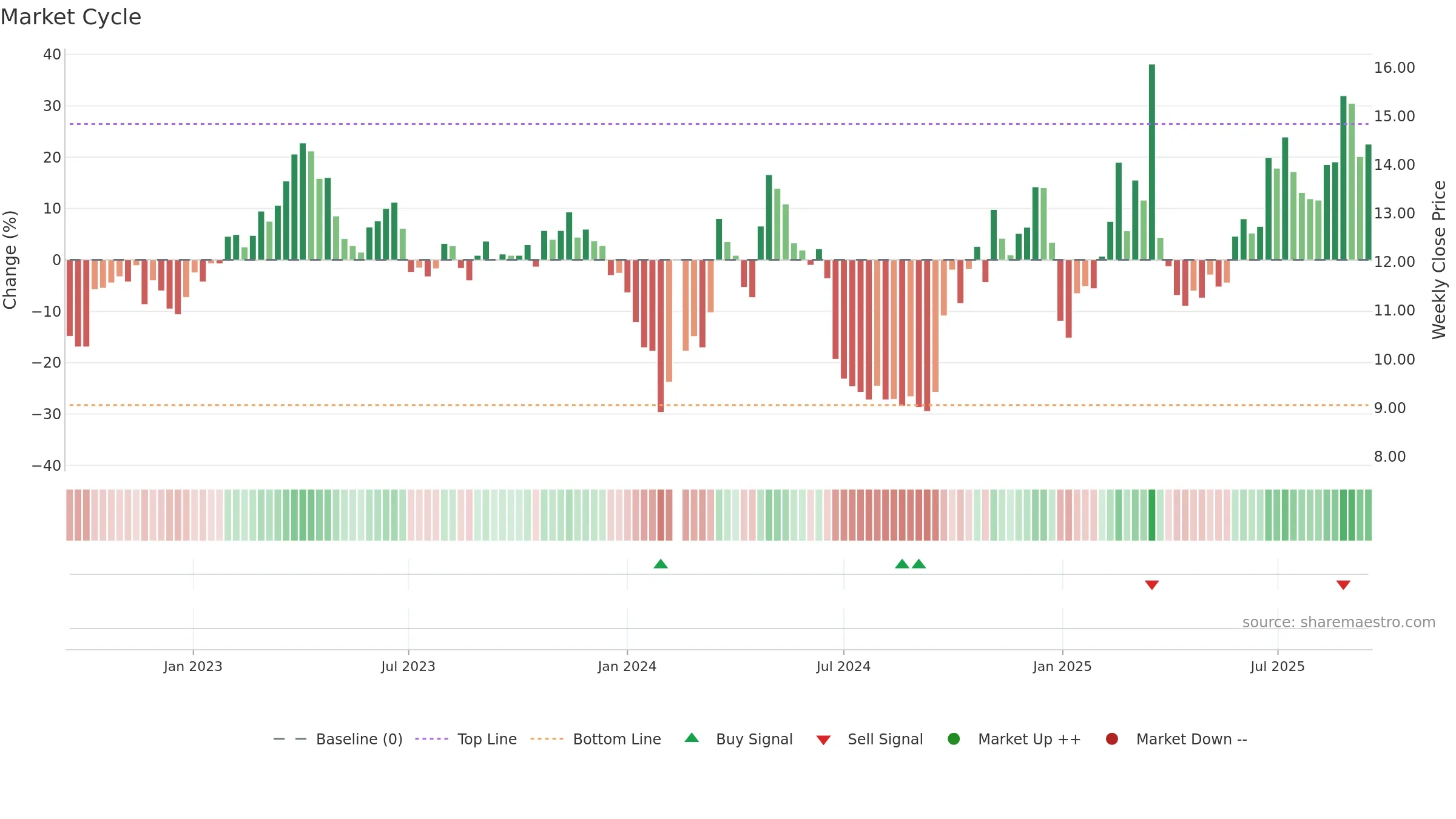Select the sell signal marker after Jul 2025
The height and width of the screenshot is (819, 1456).
tap(1343, 585)
